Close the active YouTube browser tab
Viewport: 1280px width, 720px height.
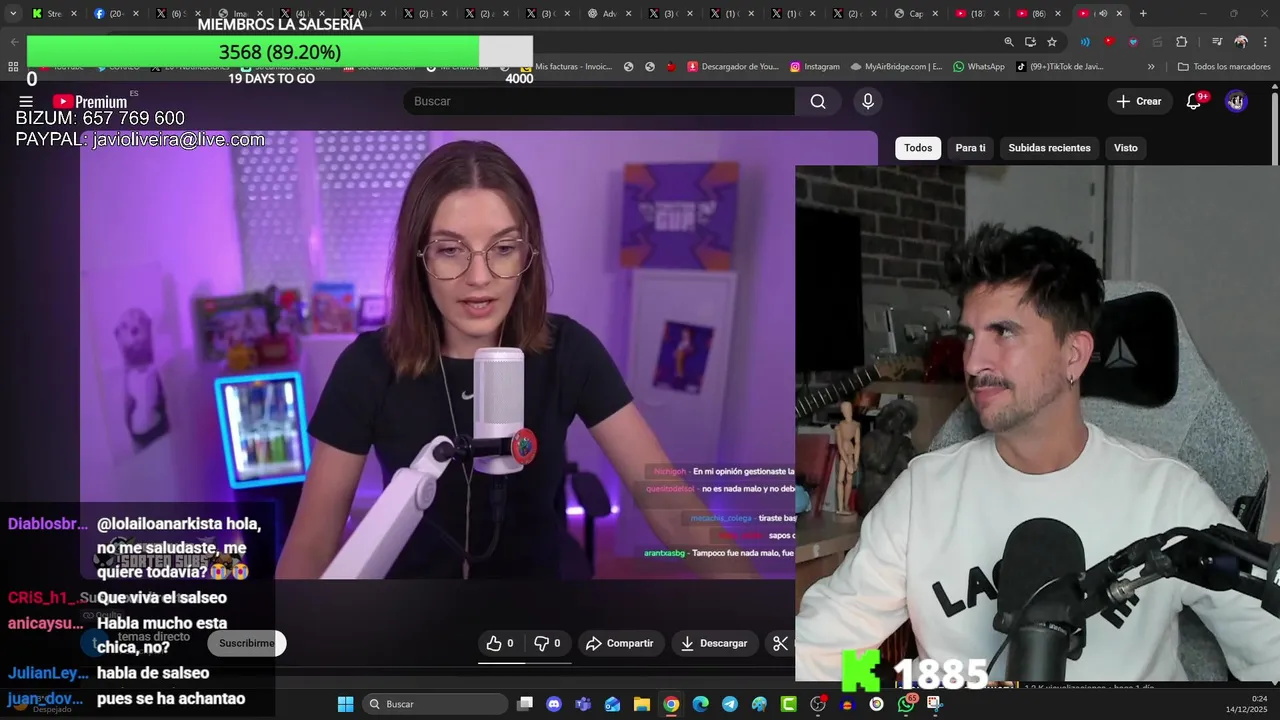(1119, 13)
